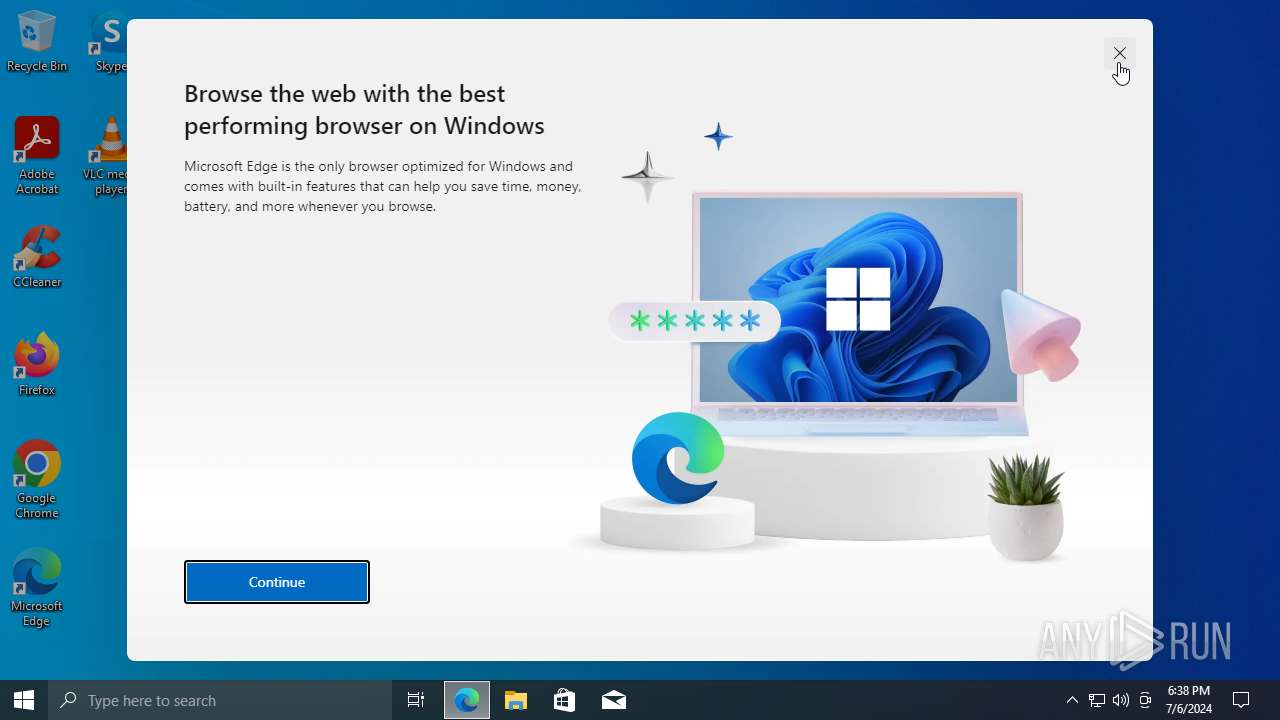Open File Explorer from the taskbar
The image size is (1280, 720).
(516, 700)
